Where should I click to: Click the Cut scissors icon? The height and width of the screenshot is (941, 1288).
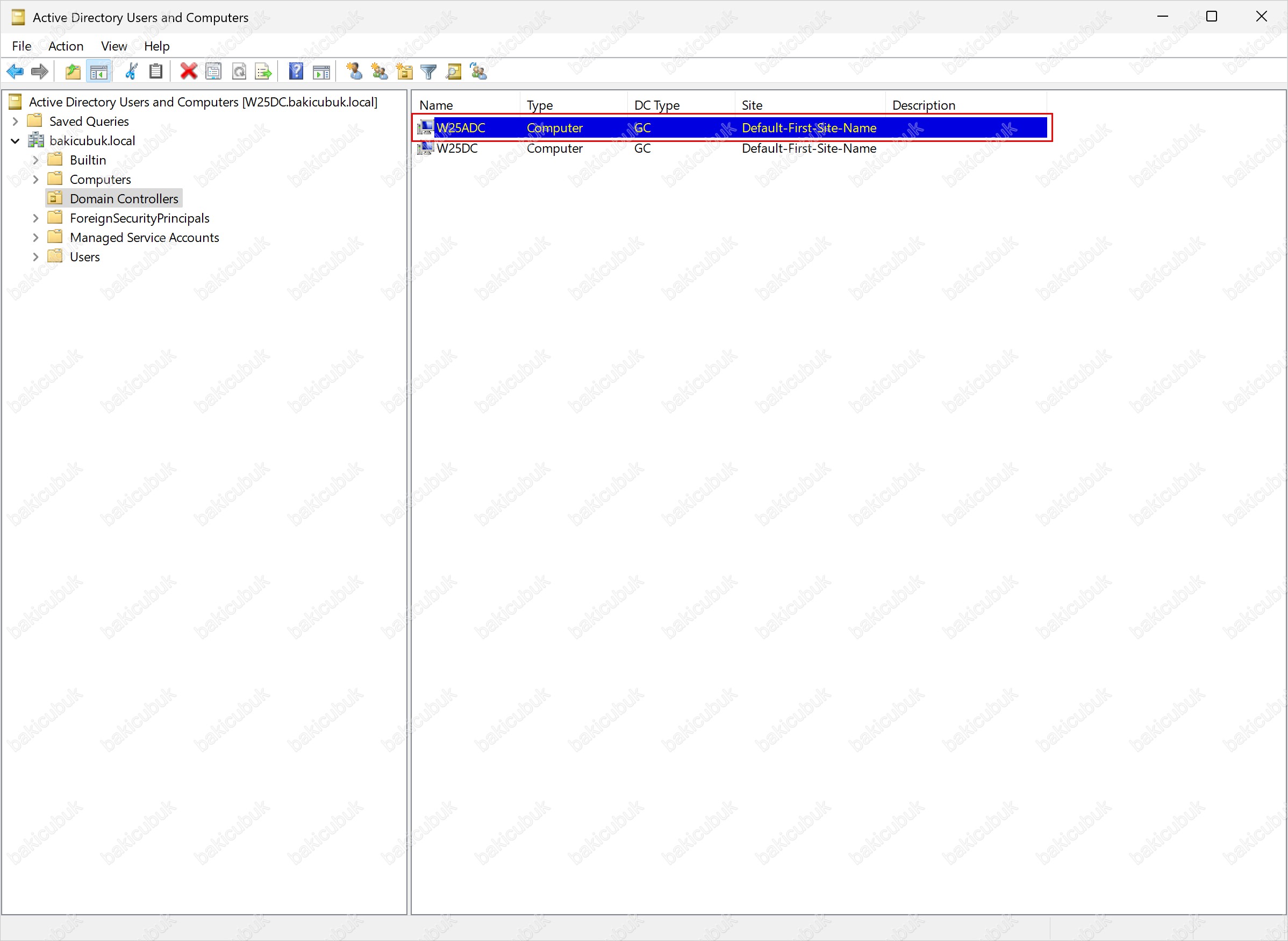pyautogui.click(x=131, y=72)
